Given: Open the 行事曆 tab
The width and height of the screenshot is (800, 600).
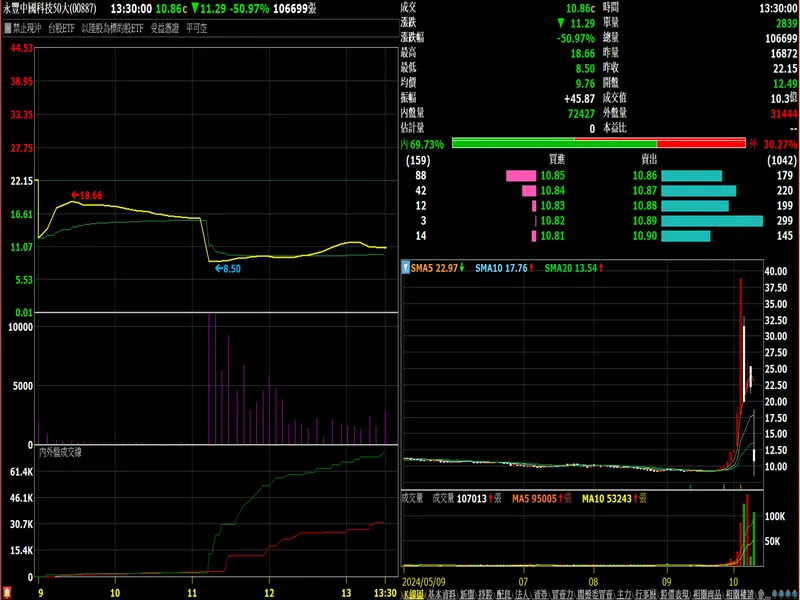Looking at the screenshot, I should click(x=645, y=594).
